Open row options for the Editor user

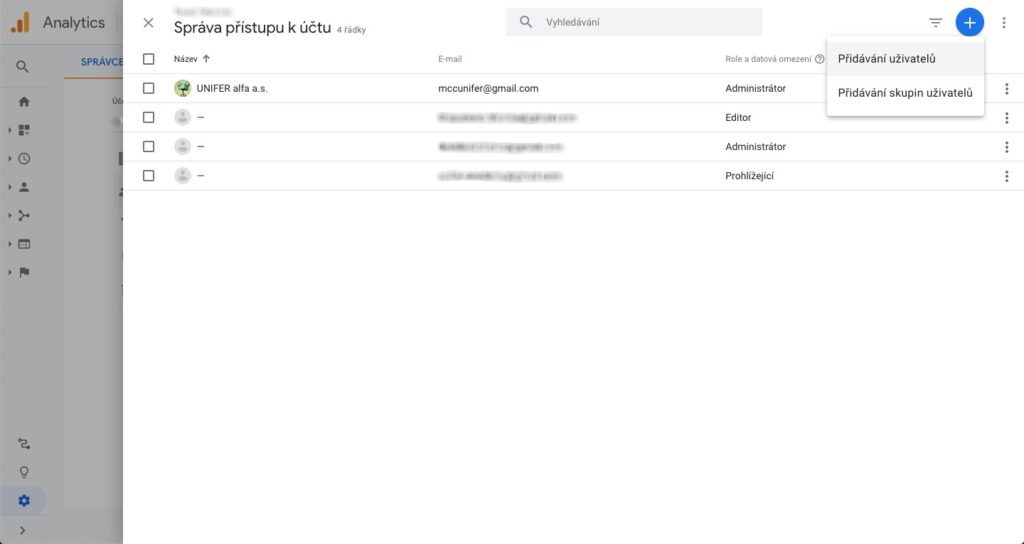point(1006,118)
